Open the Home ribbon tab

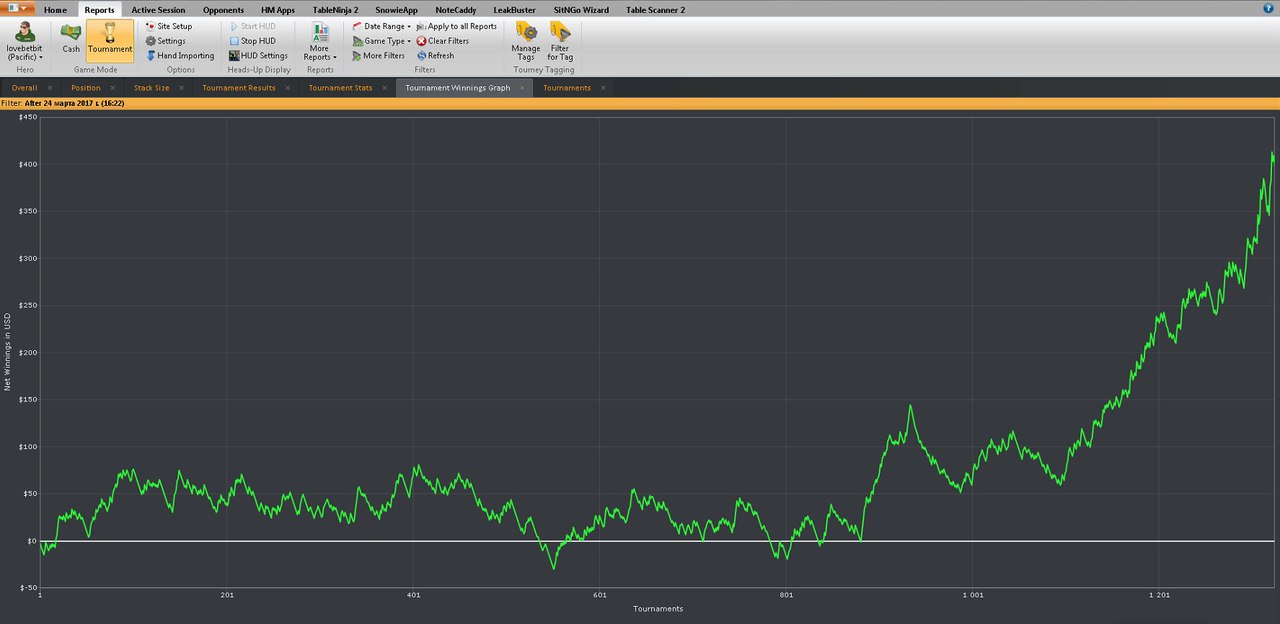point(55,10)
